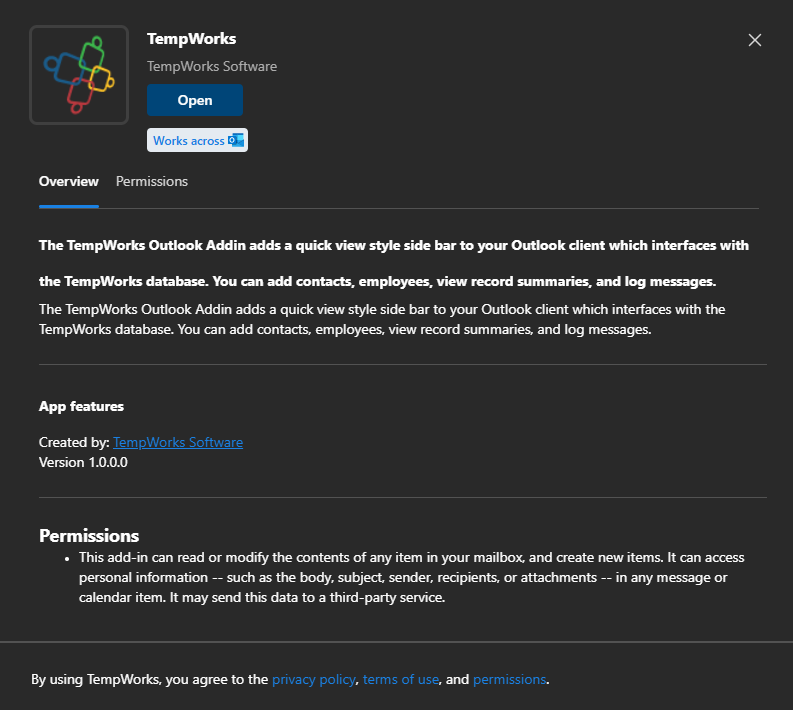Follow the terms of use link
This screenshot has height=710, width=793.
[x=400, y=679]
